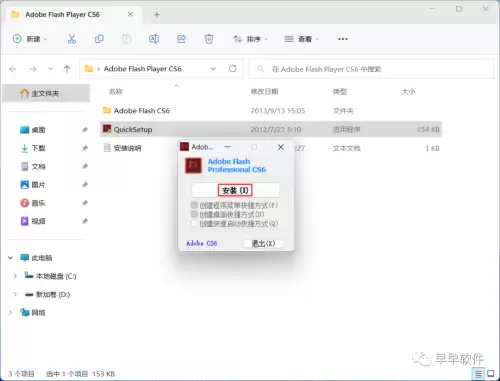Click the Flash logo in installer
500x381 pixels.
(194, 166)
